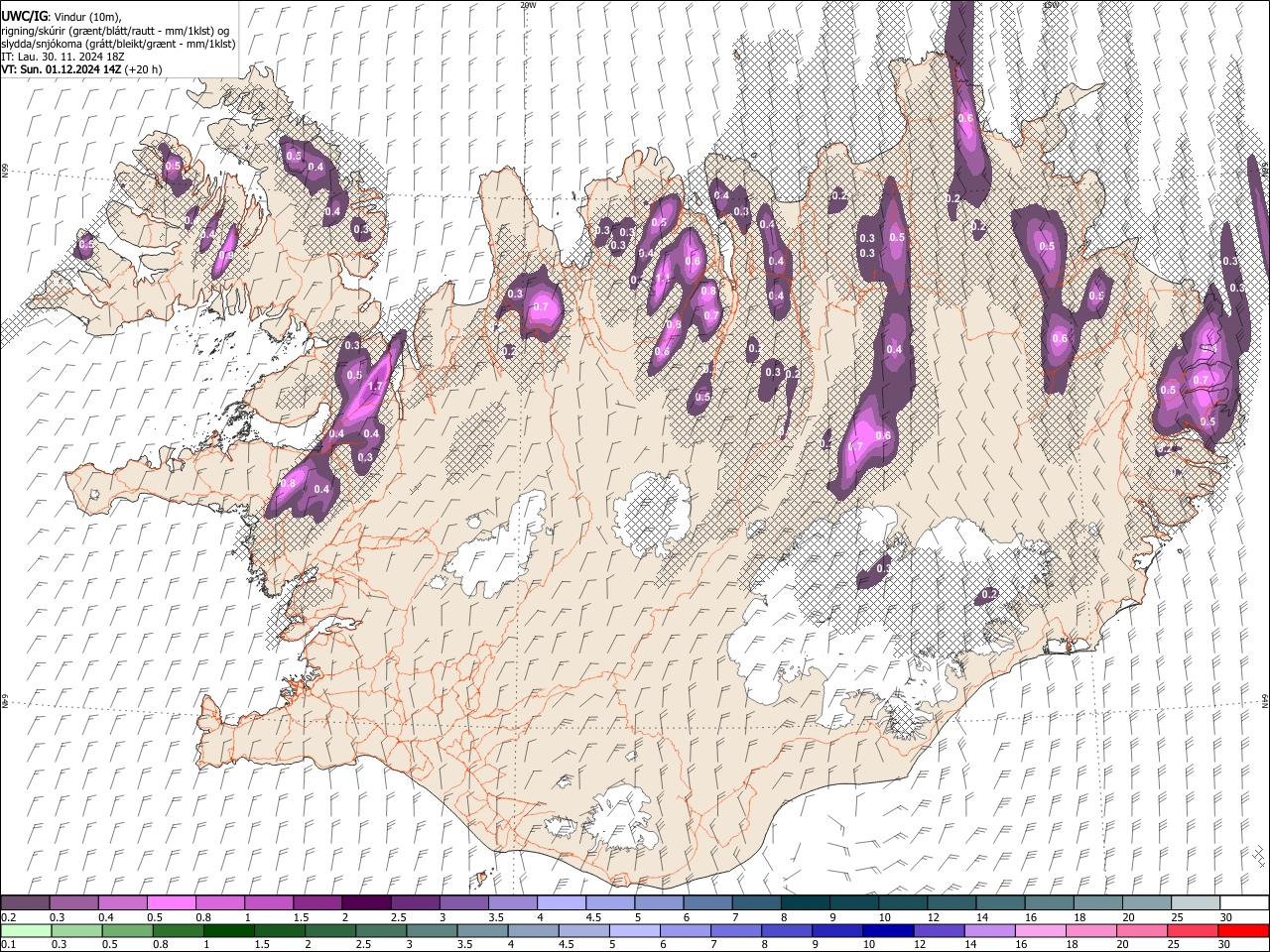
Task: Select the pale lavender upper-legend swatch starting at 4
Action: tap(561, 903)
